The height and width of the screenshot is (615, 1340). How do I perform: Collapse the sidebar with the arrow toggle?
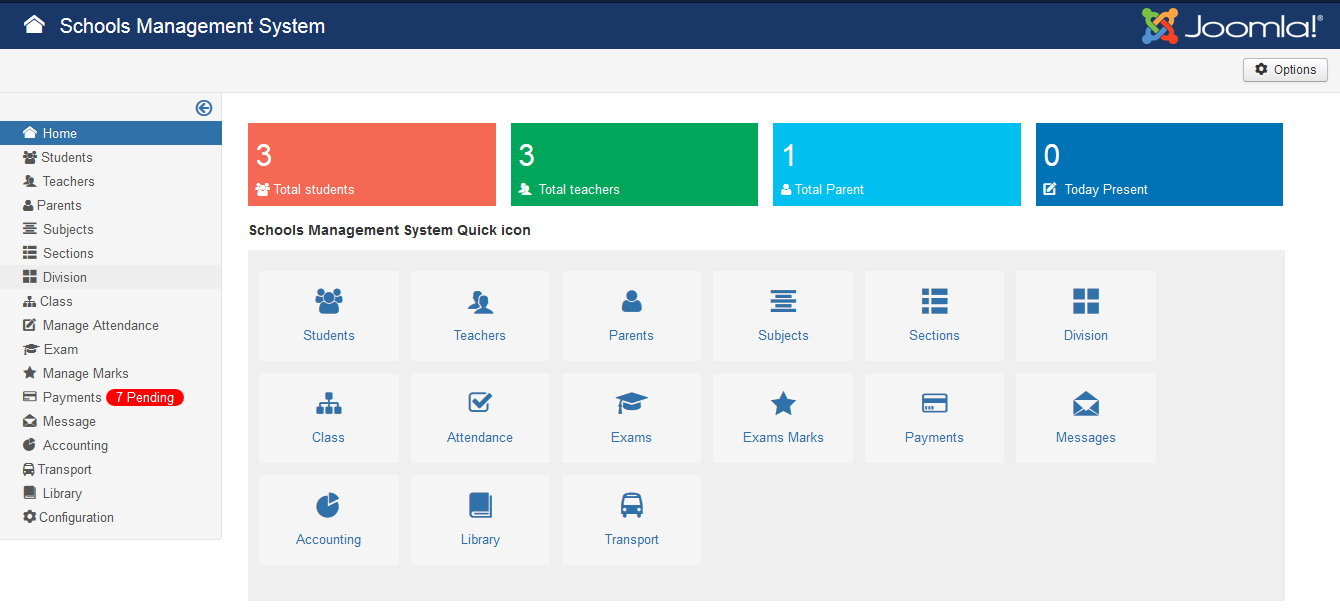pyautogui.click(x=204, y=108)
